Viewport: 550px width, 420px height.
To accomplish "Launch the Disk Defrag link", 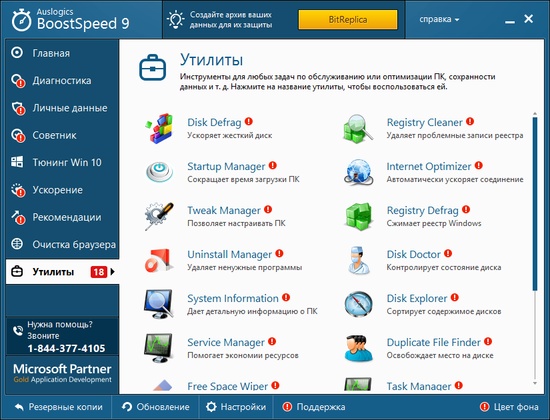I will [x=214, y=122].
